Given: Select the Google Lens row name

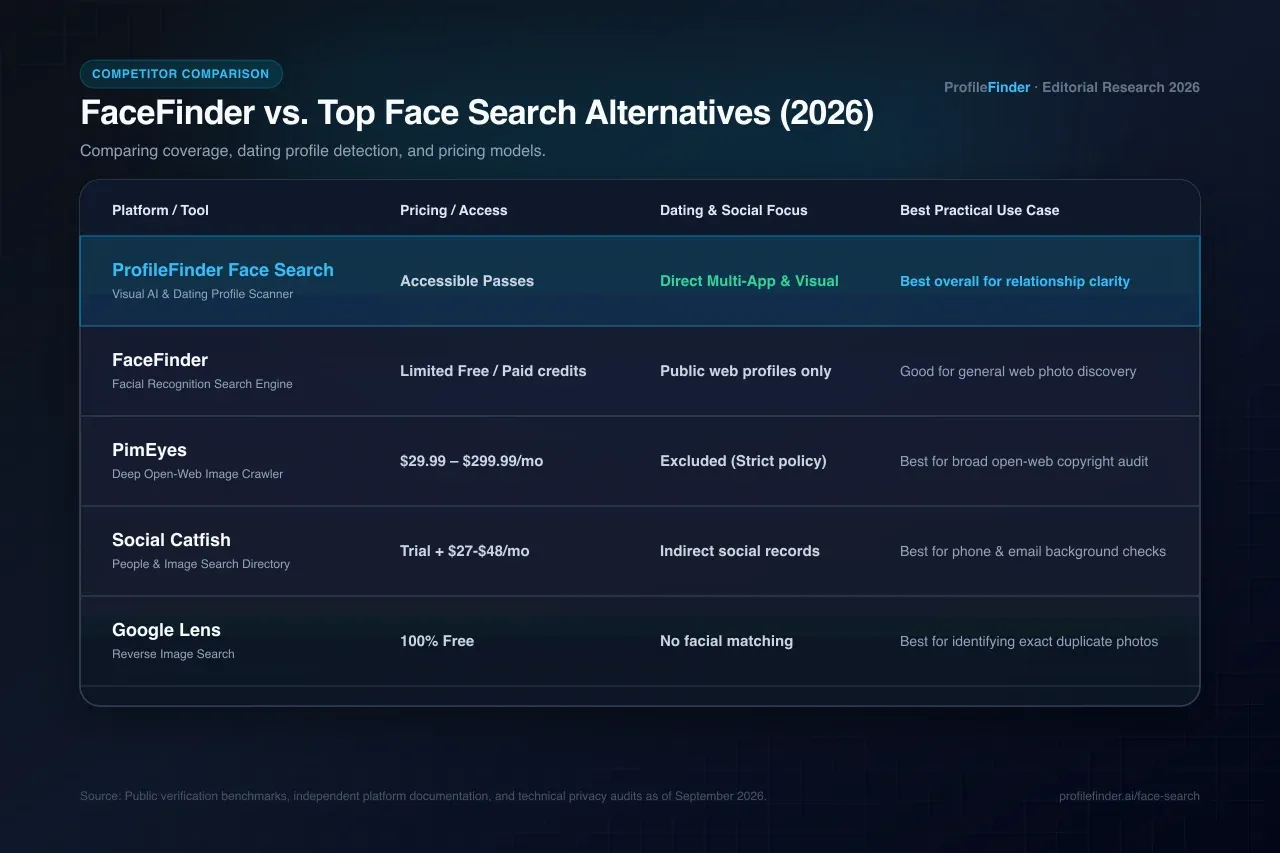Looking at the screenshot, I should point(166,630).
